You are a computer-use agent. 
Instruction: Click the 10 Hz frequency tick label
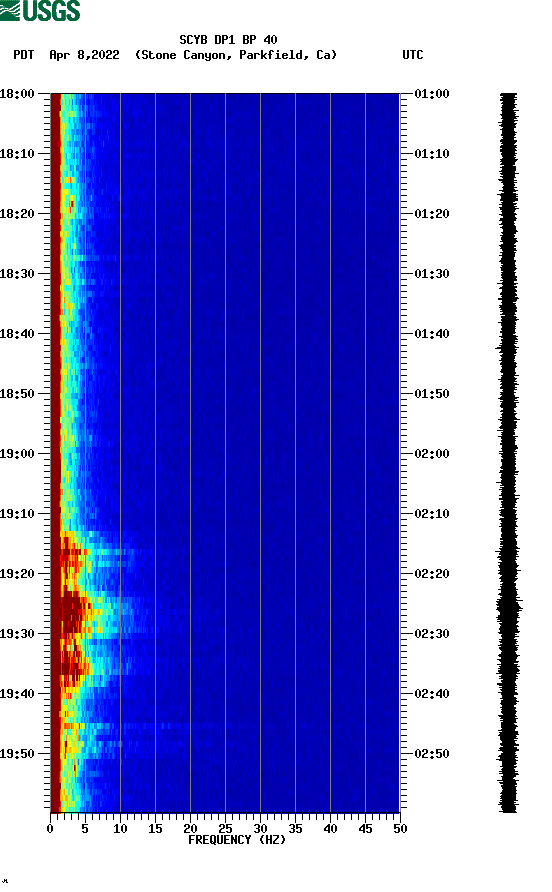tap(120, 829)
